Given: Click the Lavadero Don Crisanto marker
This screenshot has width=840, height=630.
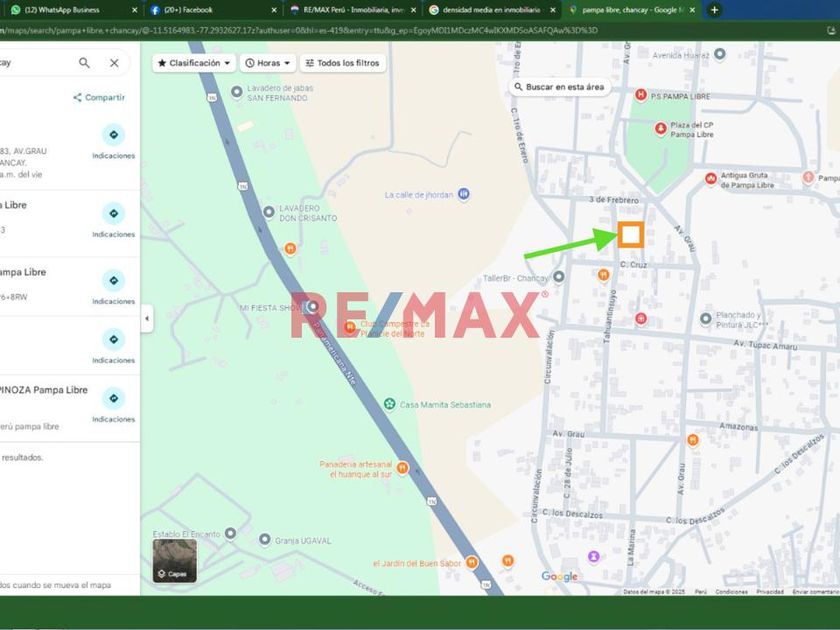Looking at the screenshot, I should 268,212.
